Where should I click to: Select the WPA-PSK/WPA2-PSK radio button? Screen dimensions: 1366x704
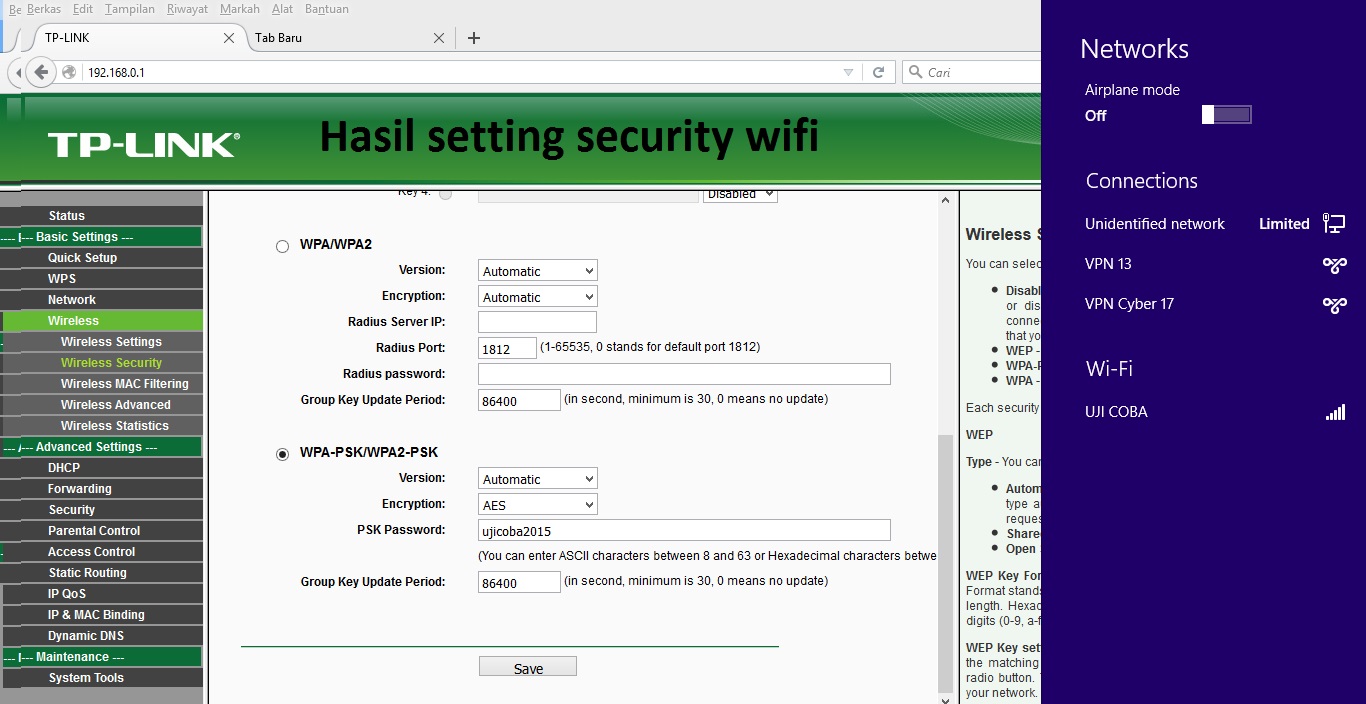coord(282,454)
